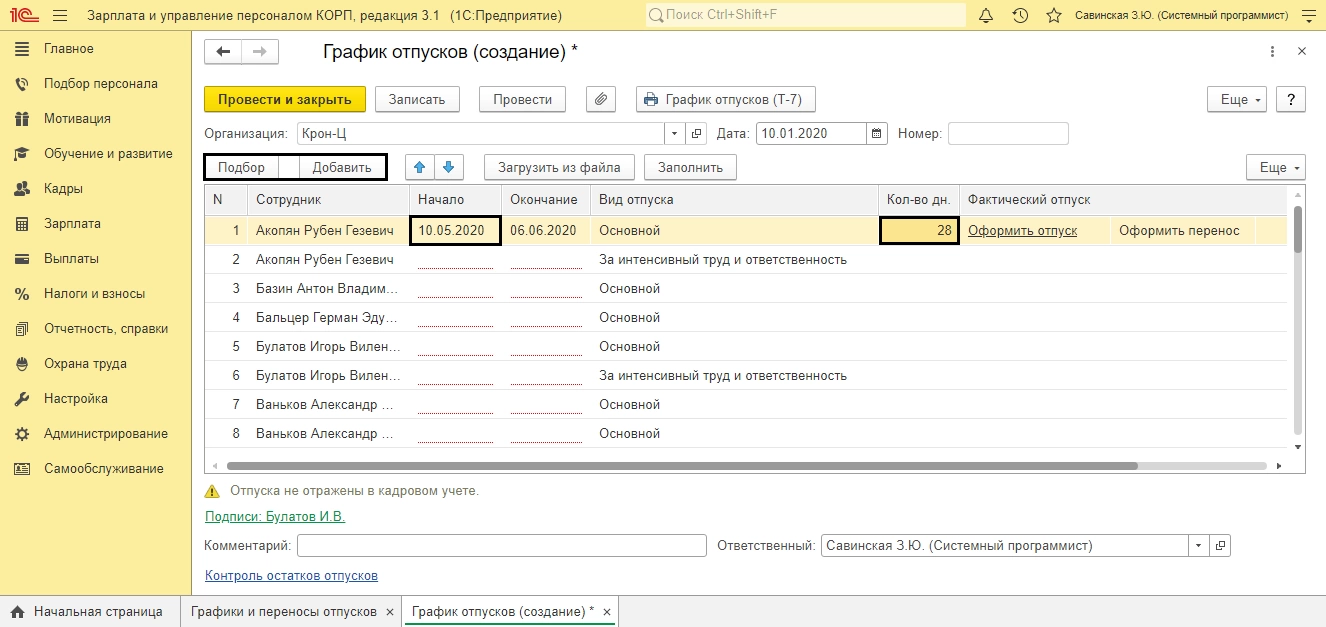Viewport: 1326px width, 627px height.
Task: Click the Записать button
Action: click(x=417, y=99)
